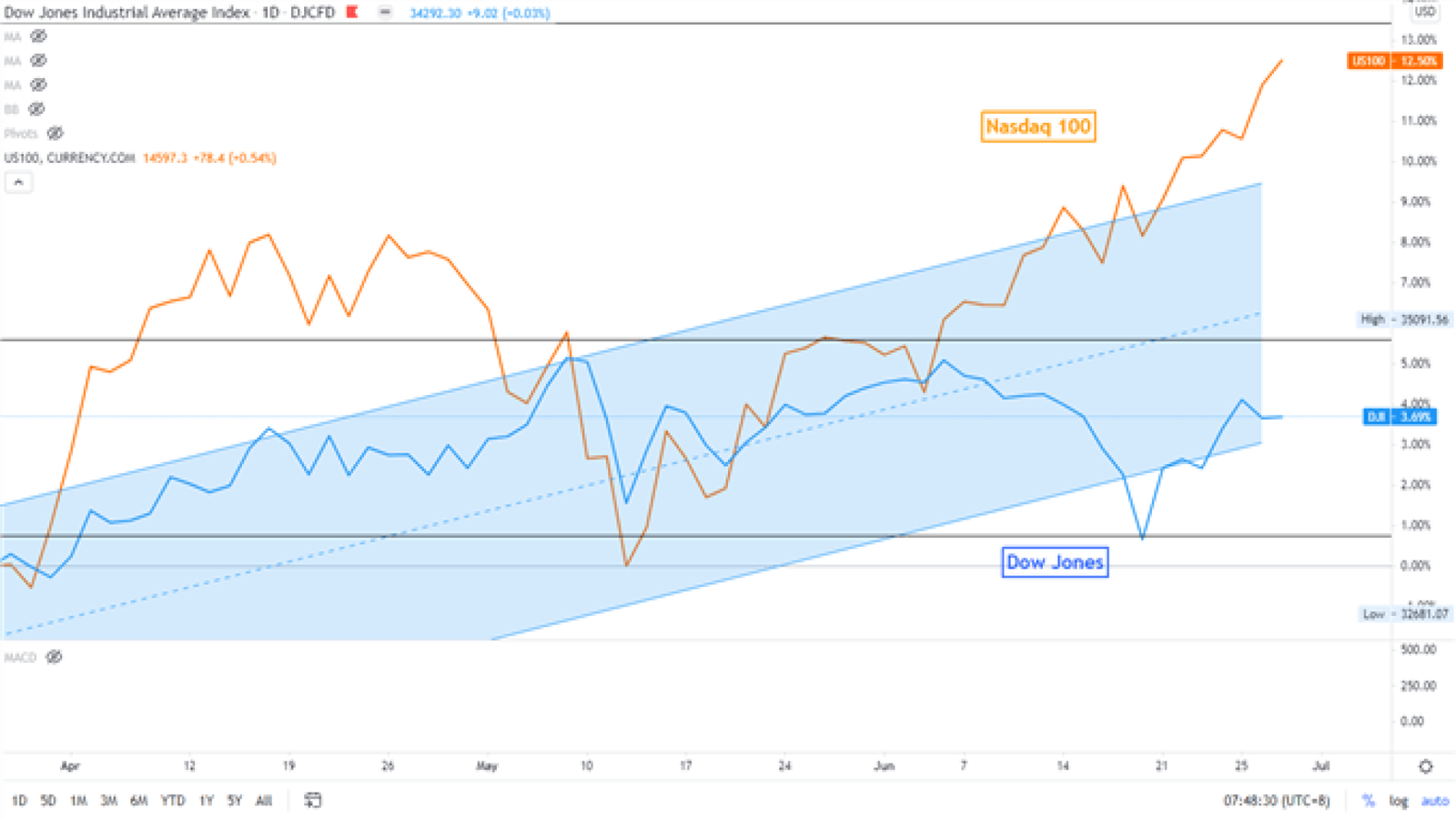Click the grey dash icon after the flag

[x=385, y=12]
